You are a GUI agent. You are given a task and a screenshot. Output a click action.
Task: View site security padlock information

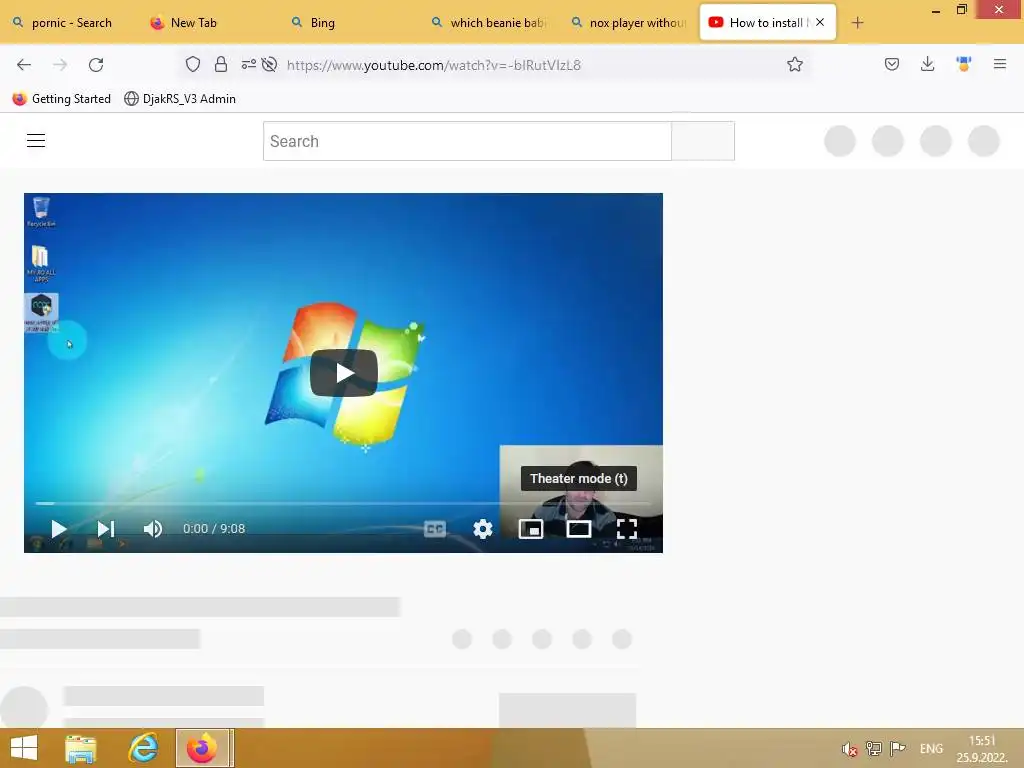[221, 64]
